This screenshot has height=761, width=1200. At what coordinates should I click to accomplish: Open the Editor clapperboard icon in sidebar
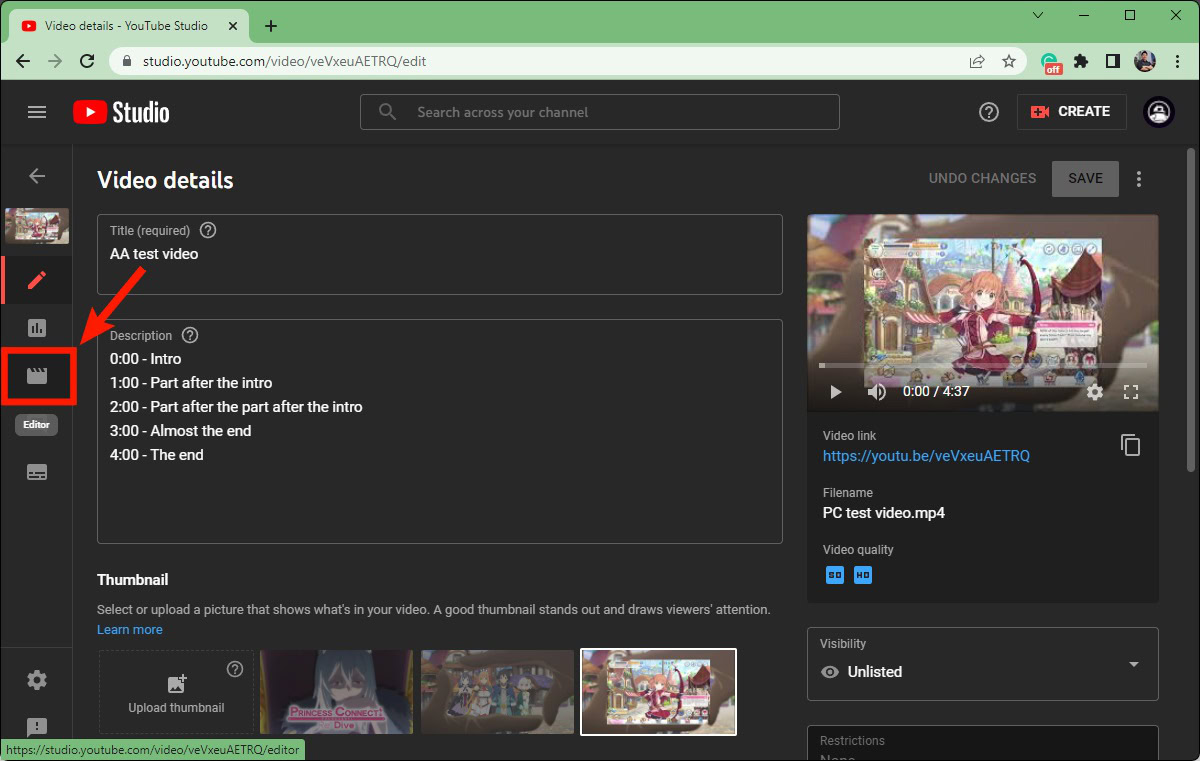tap(37, 376)
